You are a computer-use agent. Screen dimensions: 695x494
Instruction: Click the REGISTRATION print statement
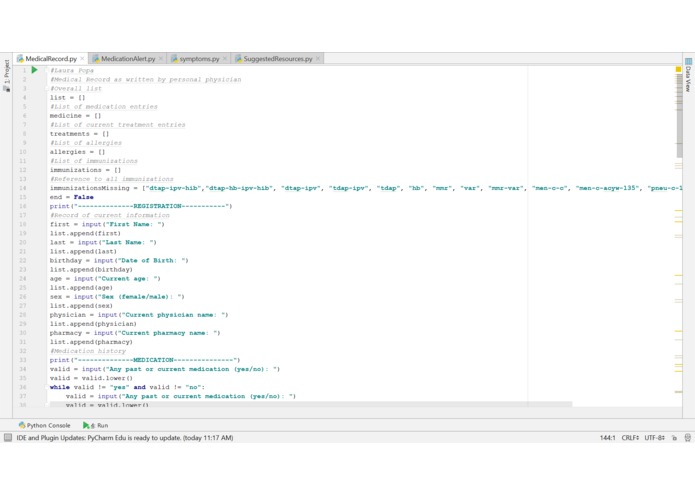[141, 206]
